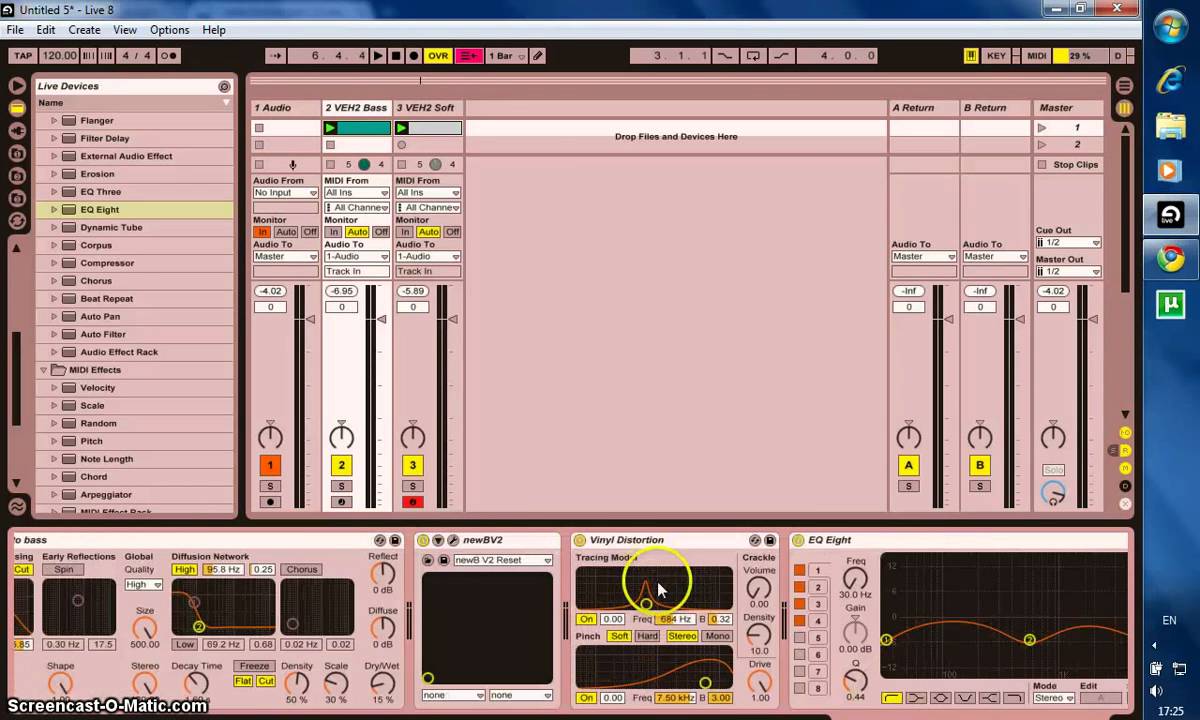Expand the Arpeggiator device folder

(54, 495)
